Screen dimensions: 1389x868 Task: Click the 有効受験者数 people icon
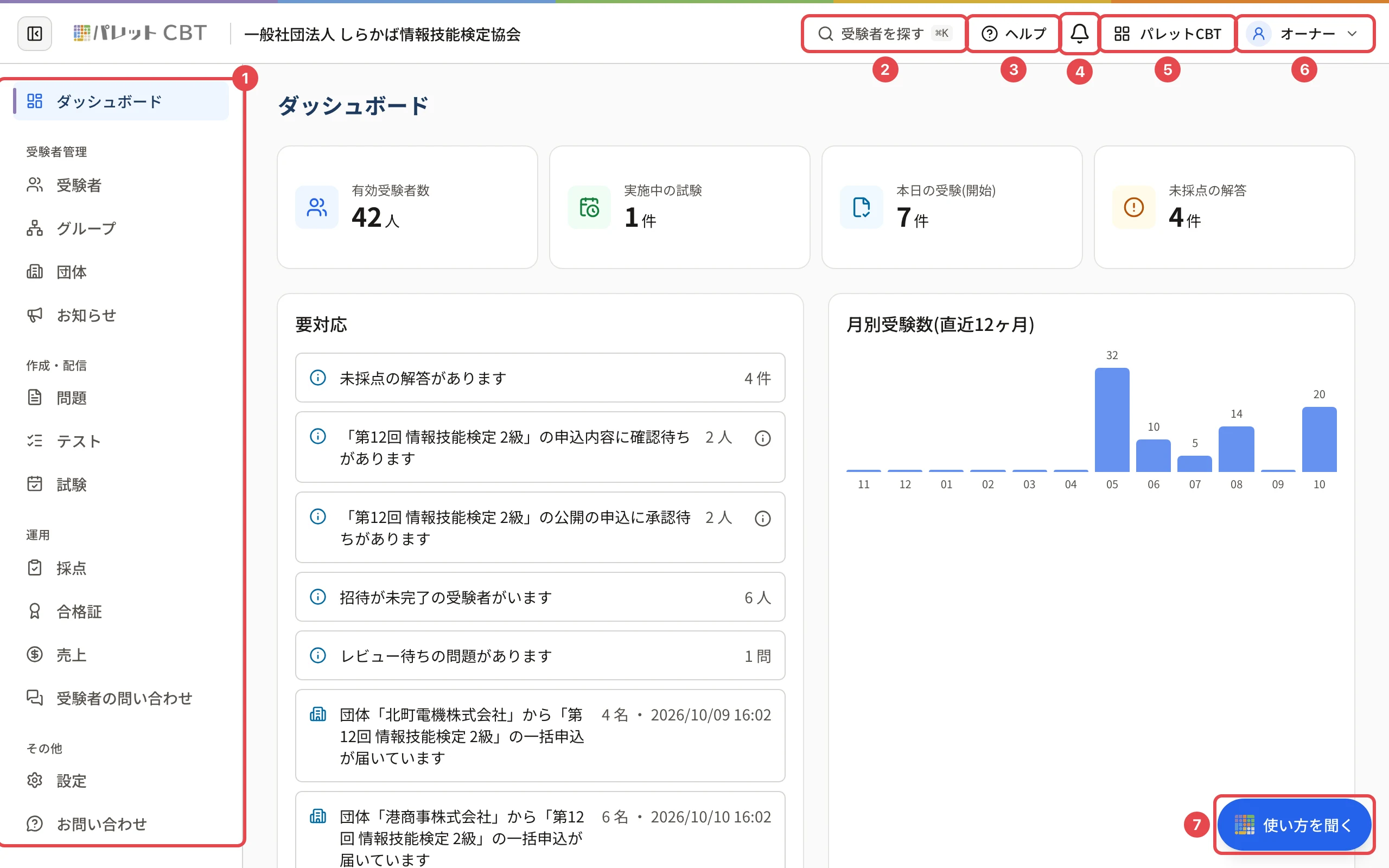(x=317, y=207)
